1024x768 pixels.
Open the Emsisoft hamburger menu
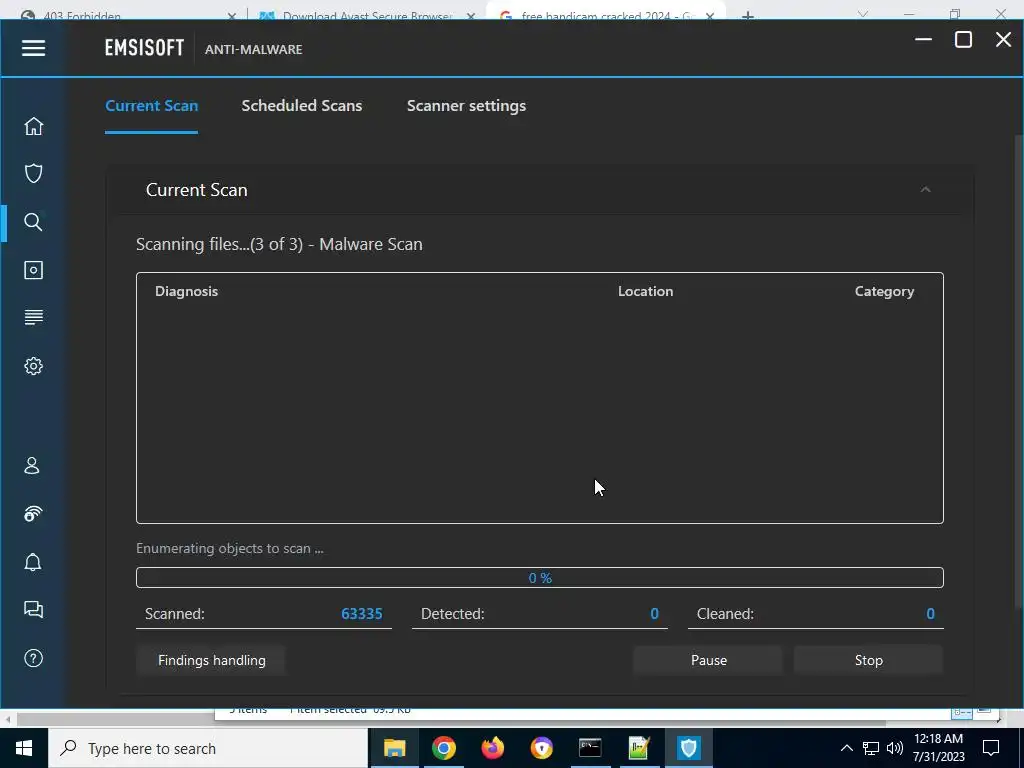[x=33, y=48]
